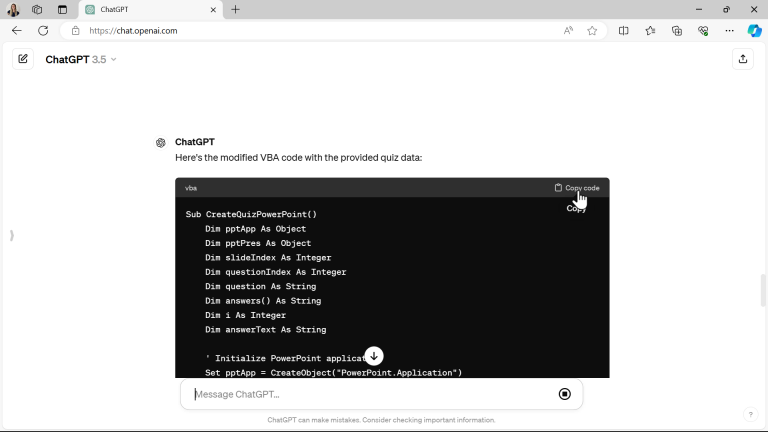Share the conversation with the upload icon
The image size is (768, 432).
743,59
